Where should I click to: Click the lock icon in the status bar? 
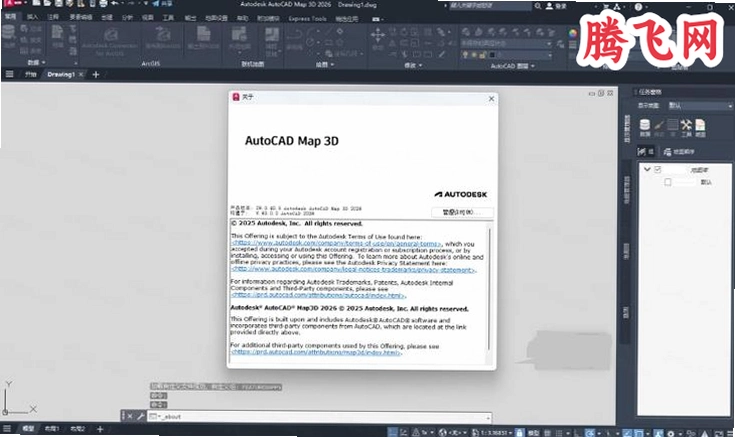[519, 432]
